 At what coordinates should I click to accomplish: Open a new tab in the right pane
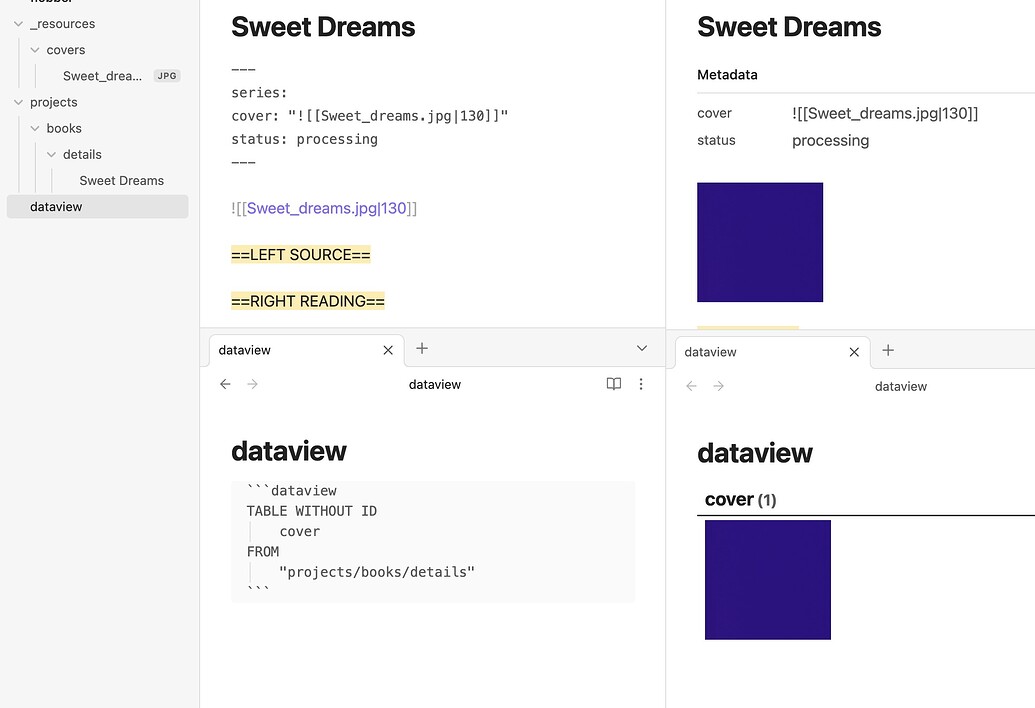pyautogui.click(x=887, y=351)
